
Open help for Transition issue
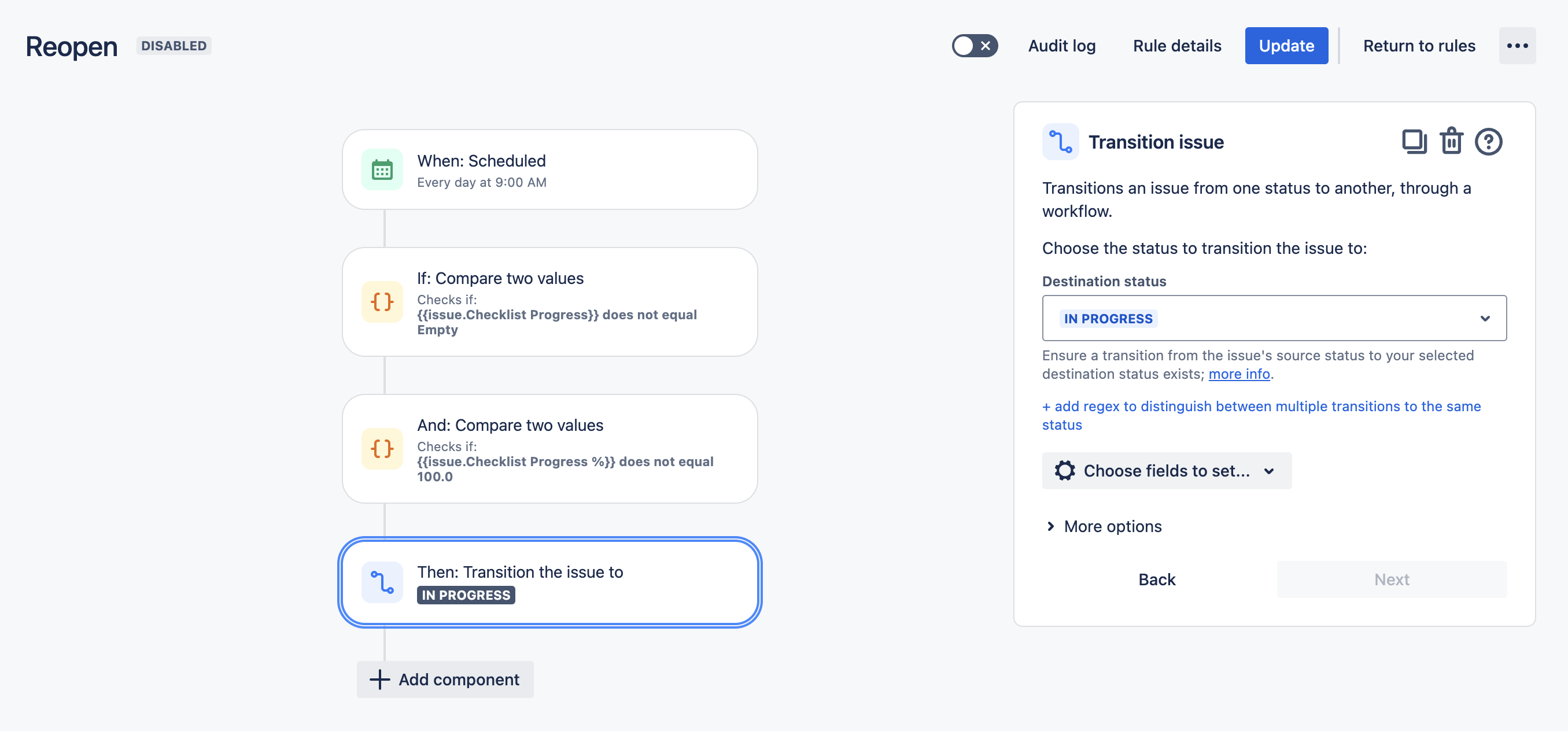[1488, 142]
